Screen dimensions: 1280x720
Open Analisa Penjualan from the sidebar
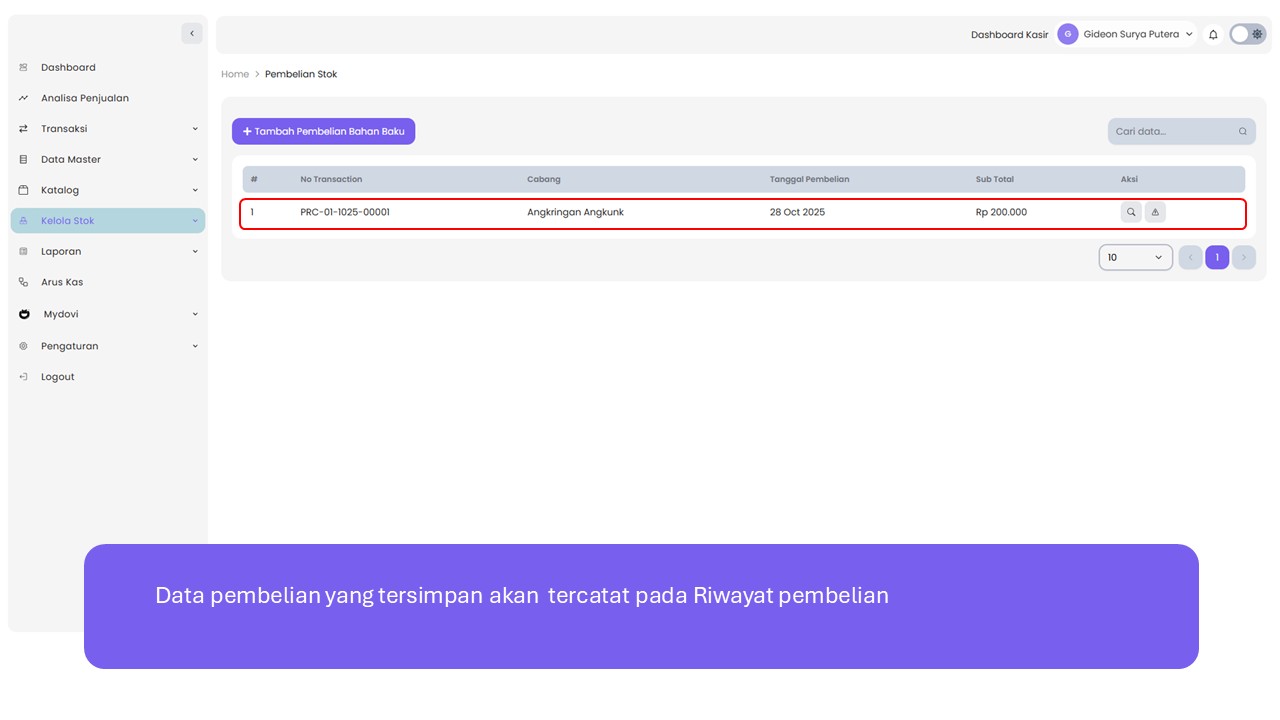click(x=84, y=98)
